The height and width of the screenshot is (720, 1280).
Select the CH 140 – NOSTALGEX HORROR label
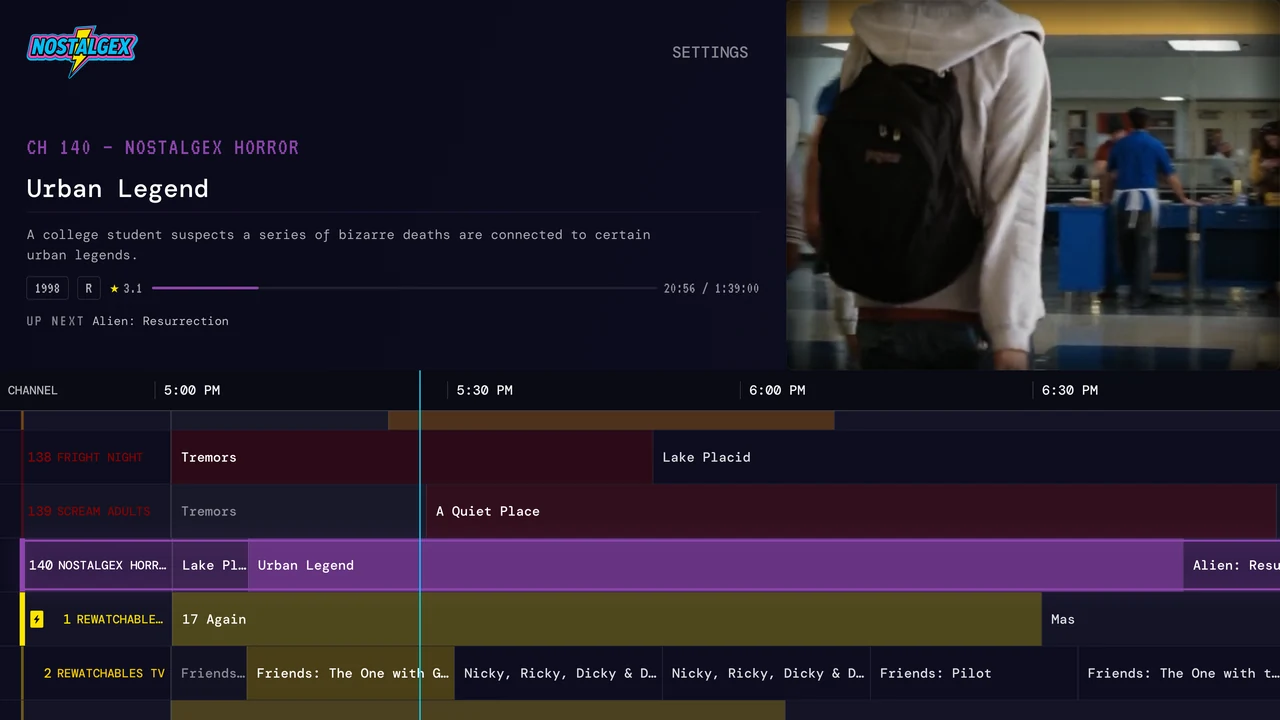tap(163, 148)
